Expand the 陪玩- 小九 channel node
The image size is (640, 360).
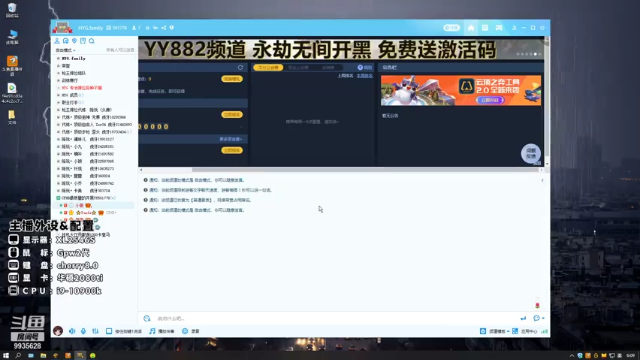click(x=58, y=147)
